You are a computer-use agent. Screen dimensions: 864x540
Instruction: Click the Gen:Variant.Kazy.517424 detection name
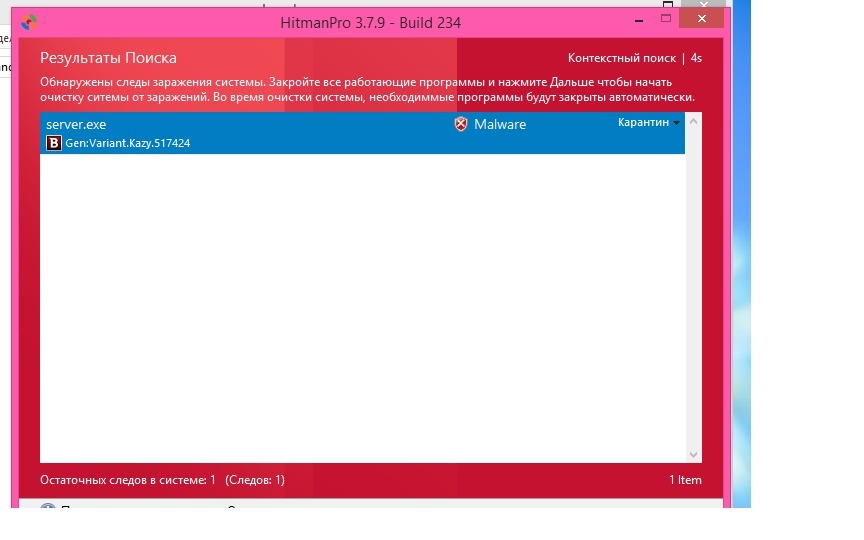128,143
